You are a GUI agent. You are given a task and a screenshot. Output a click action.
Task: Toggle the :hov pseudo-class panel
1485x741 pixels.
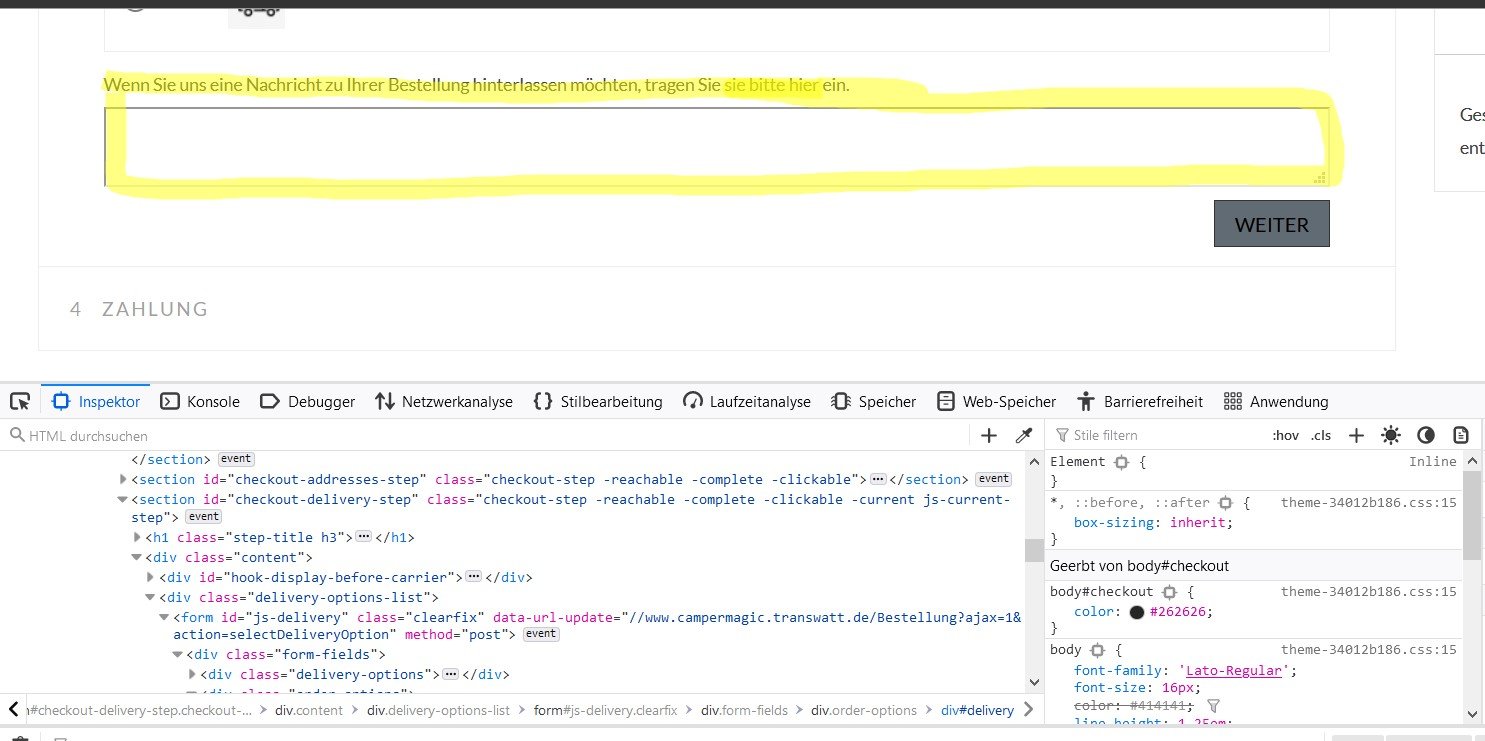1285,435
